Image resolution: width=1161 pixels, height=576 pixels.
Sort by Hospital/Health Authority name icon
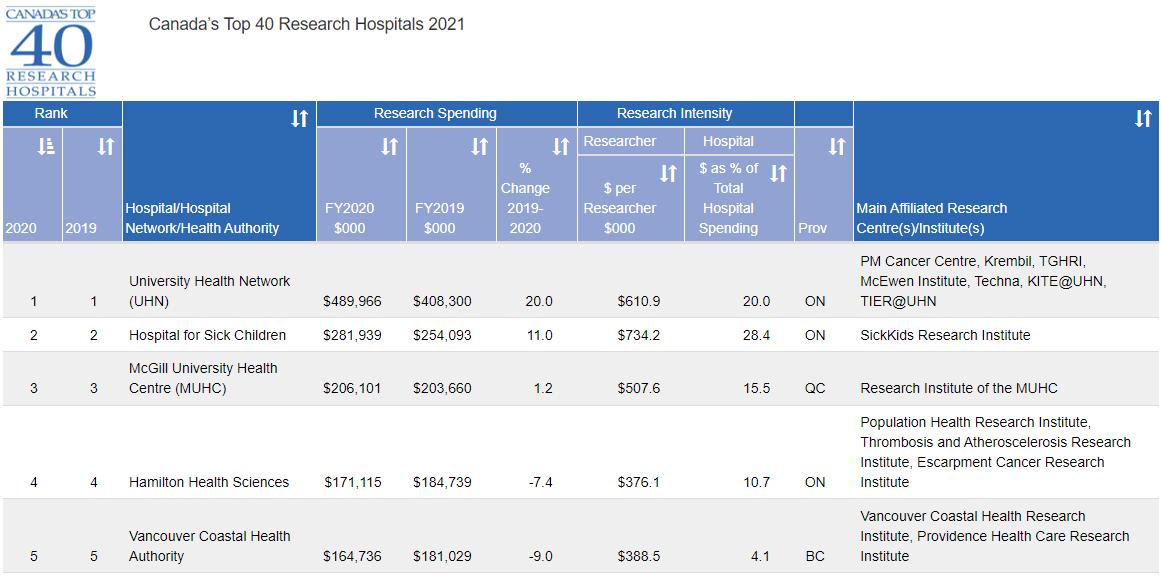click(299, 118)
